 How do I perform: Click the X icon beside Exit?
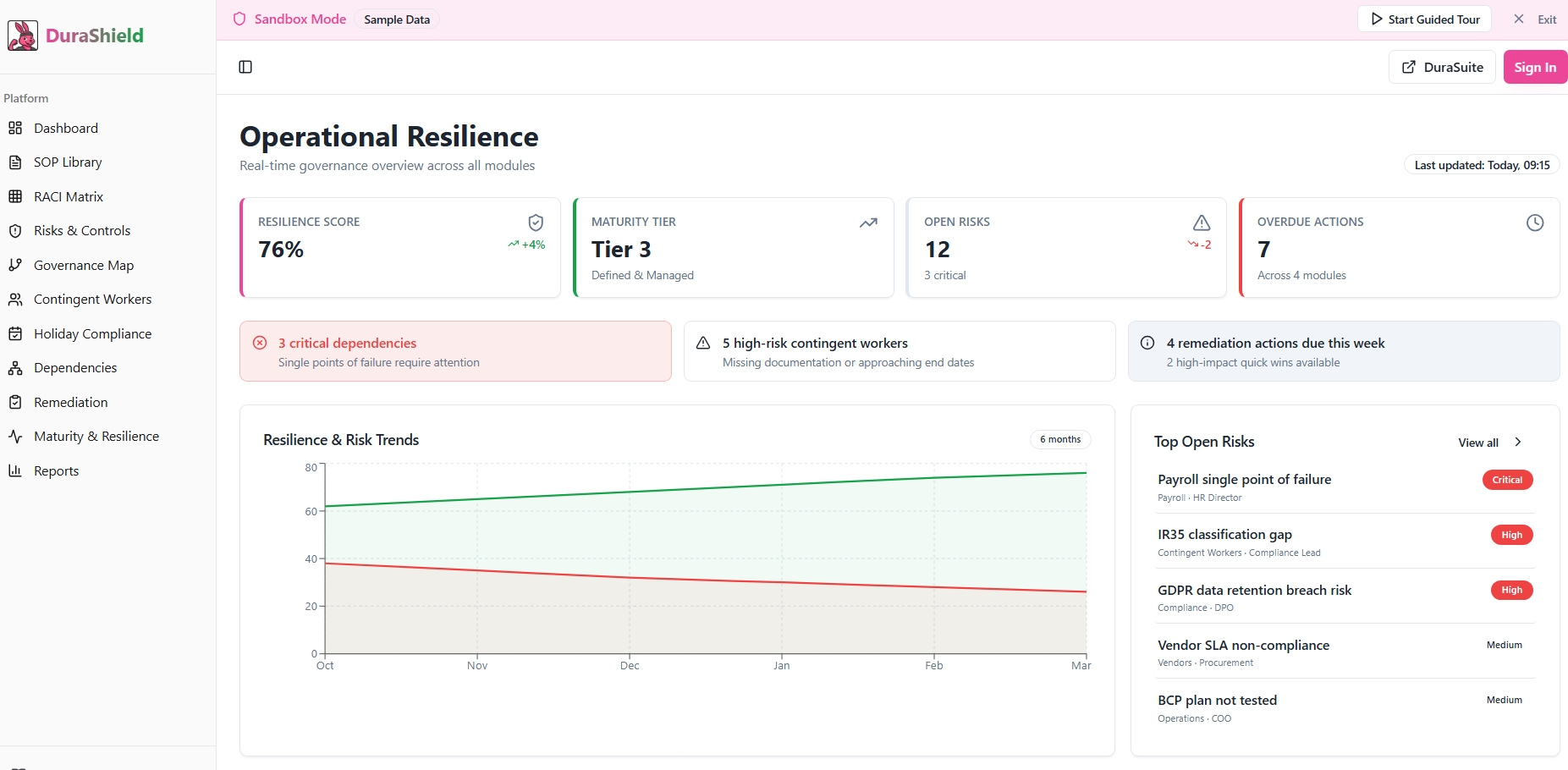[1519, 19]
